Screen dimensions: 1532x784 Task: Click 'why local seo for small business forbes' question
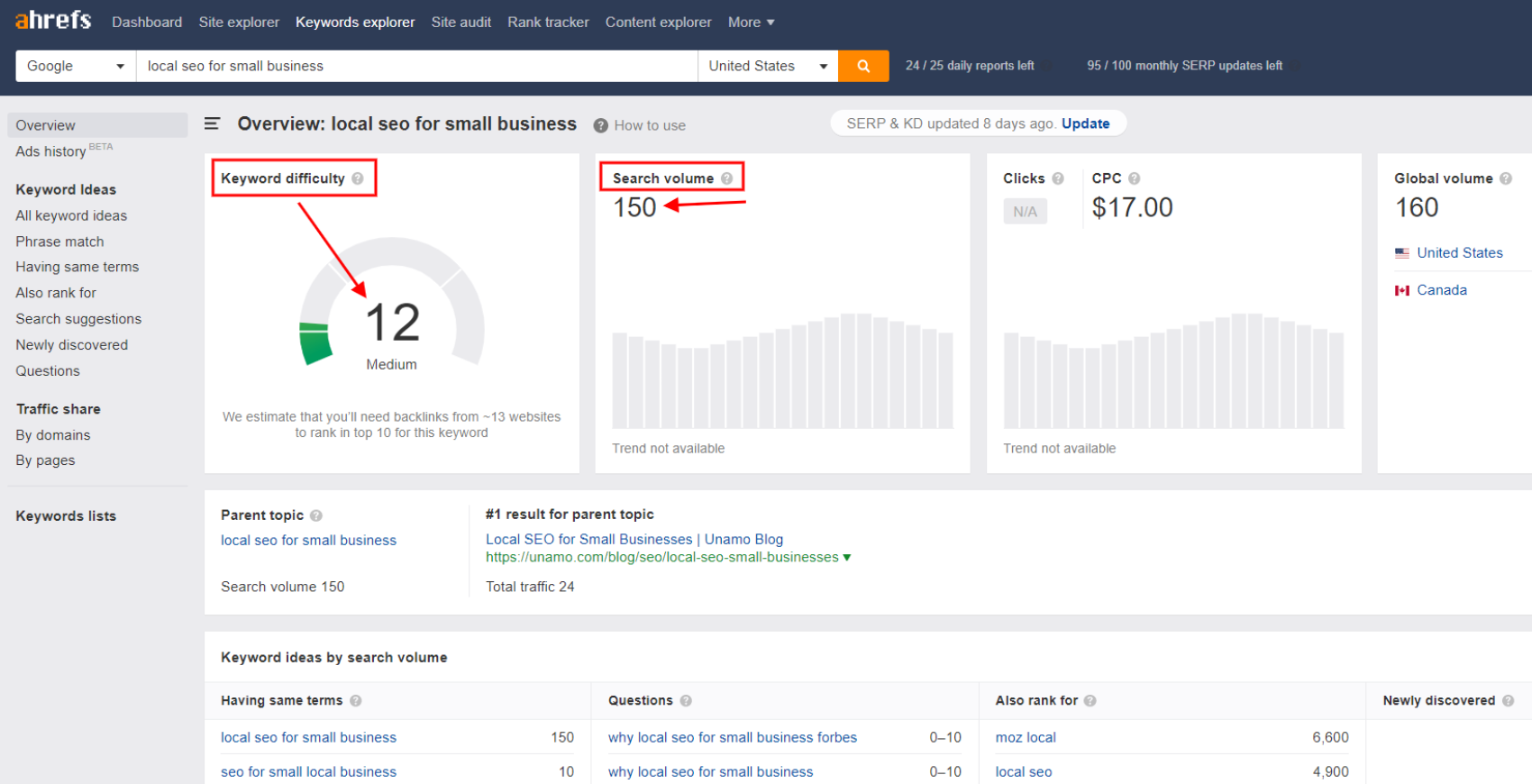(733, 738)
